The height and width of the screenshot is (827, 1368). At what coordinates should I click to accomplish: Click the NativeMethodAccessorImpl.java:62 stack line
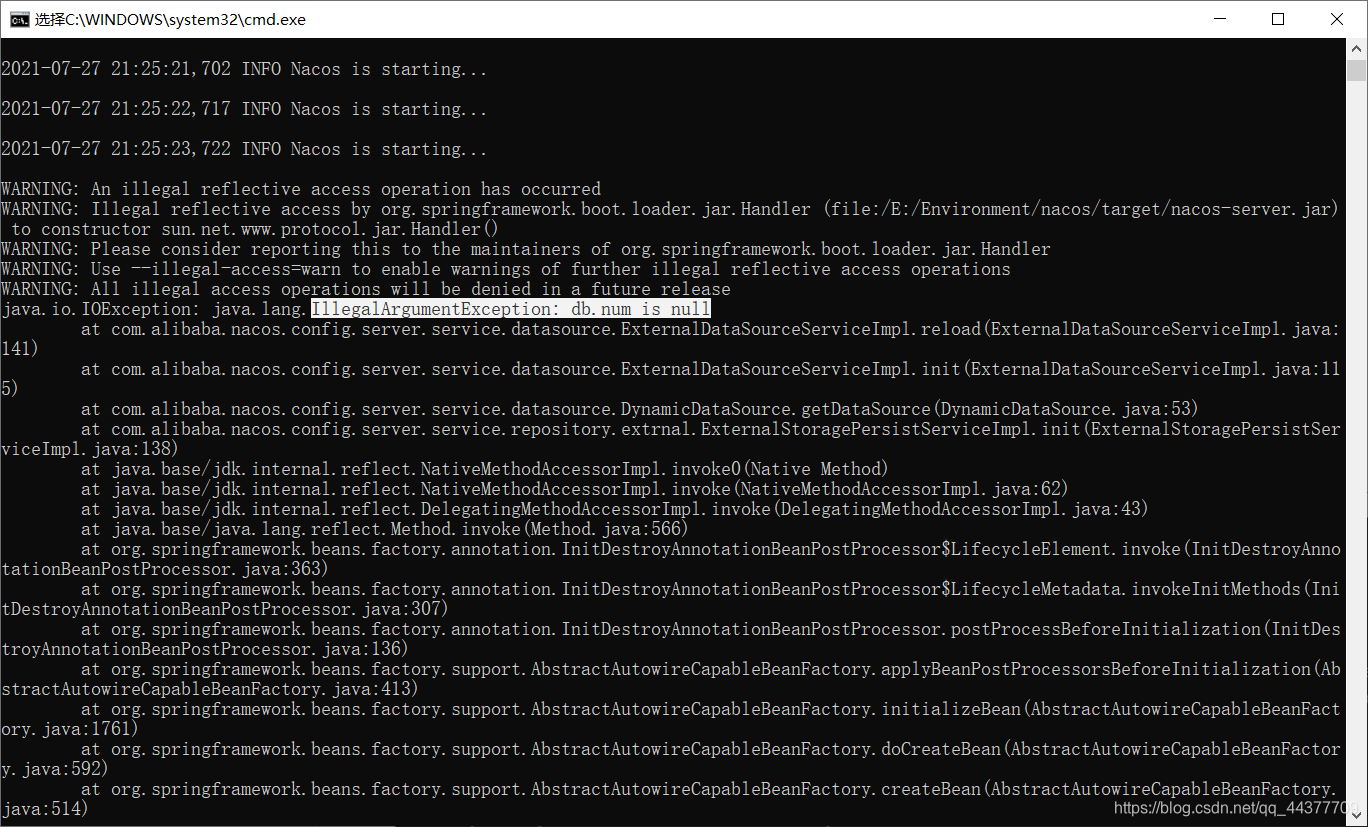point(575,489)
